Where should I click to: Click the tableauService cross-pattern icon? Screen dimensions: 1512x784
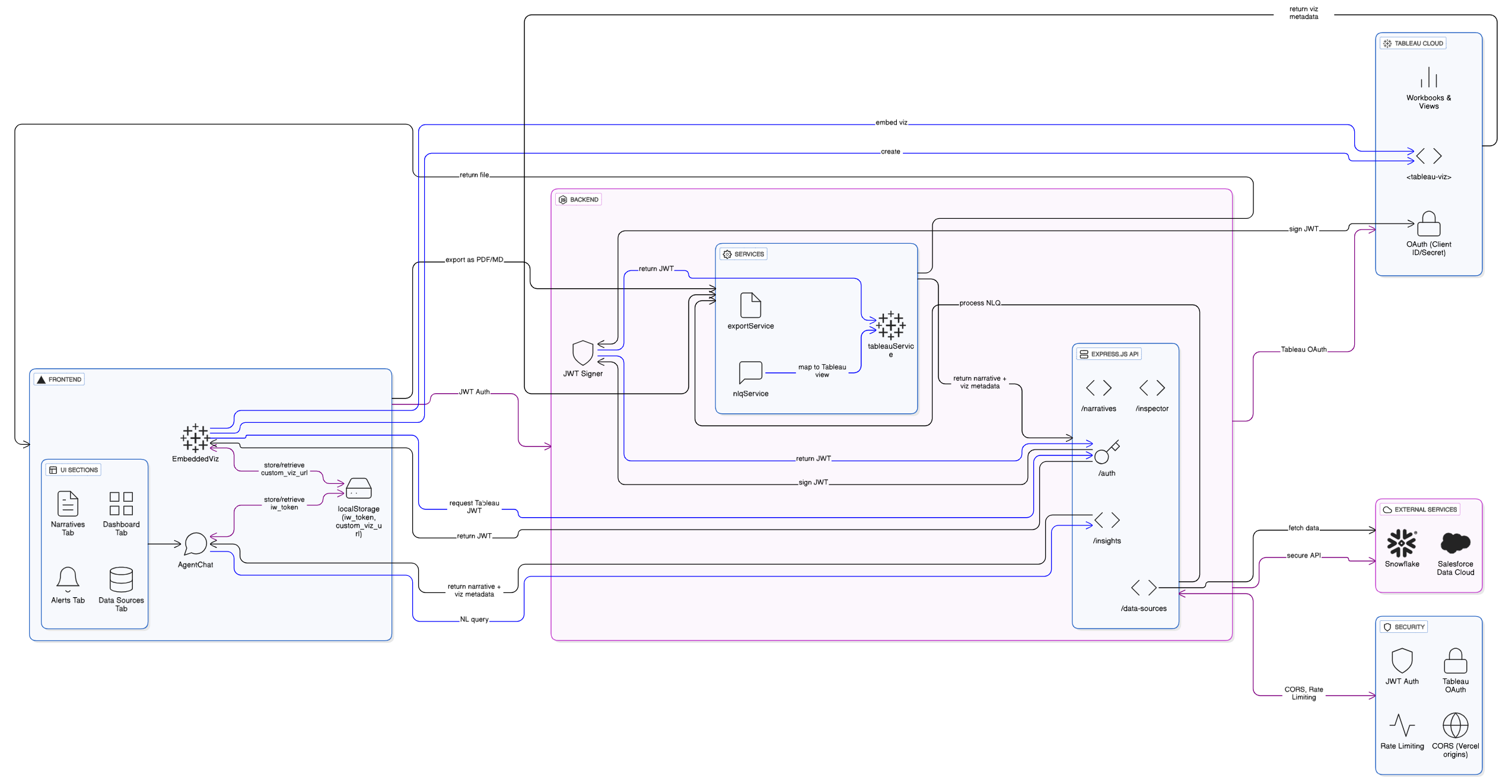coord(890,325)
